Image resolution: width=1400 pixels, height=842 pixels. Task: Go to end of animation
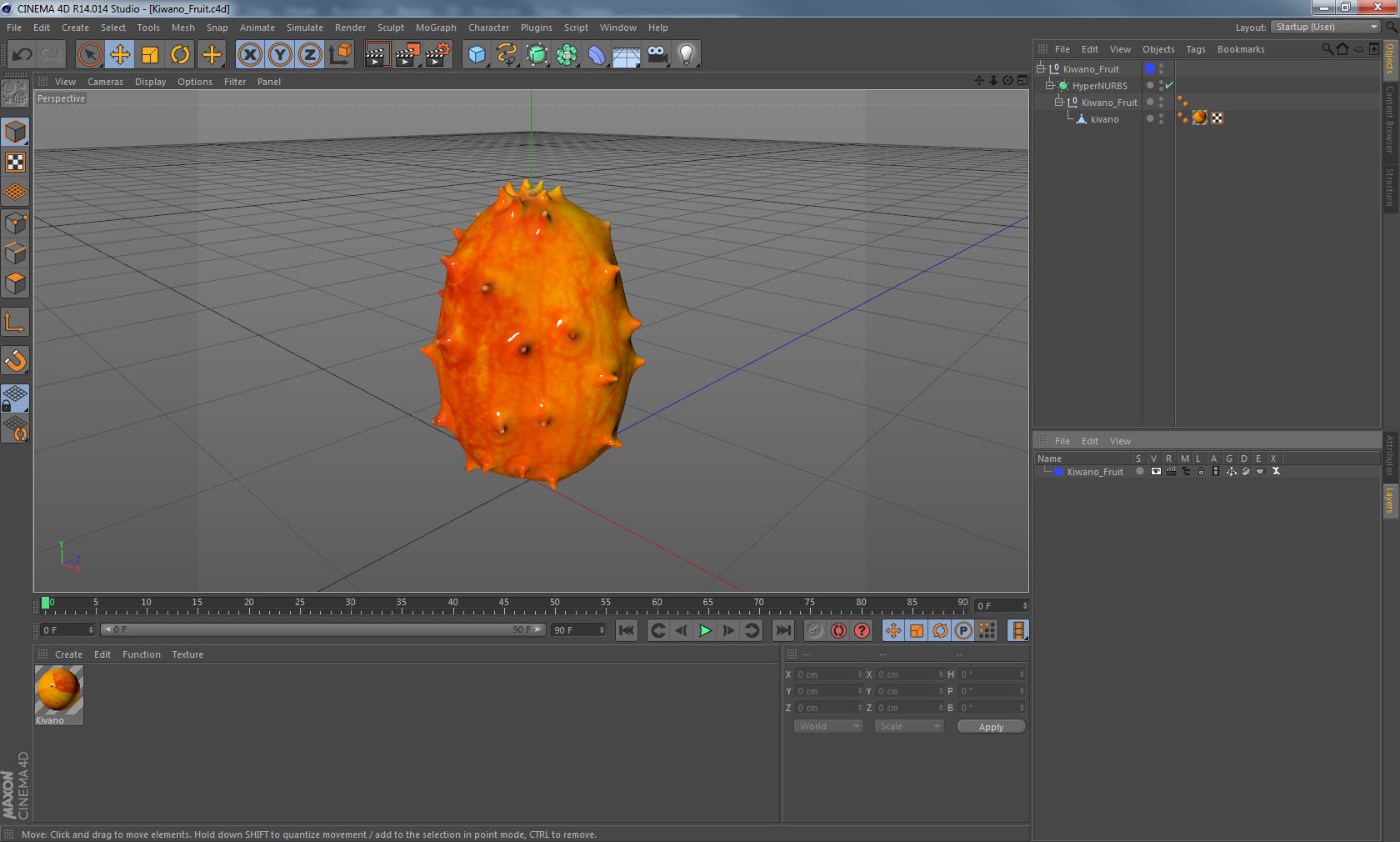point(783,630)
